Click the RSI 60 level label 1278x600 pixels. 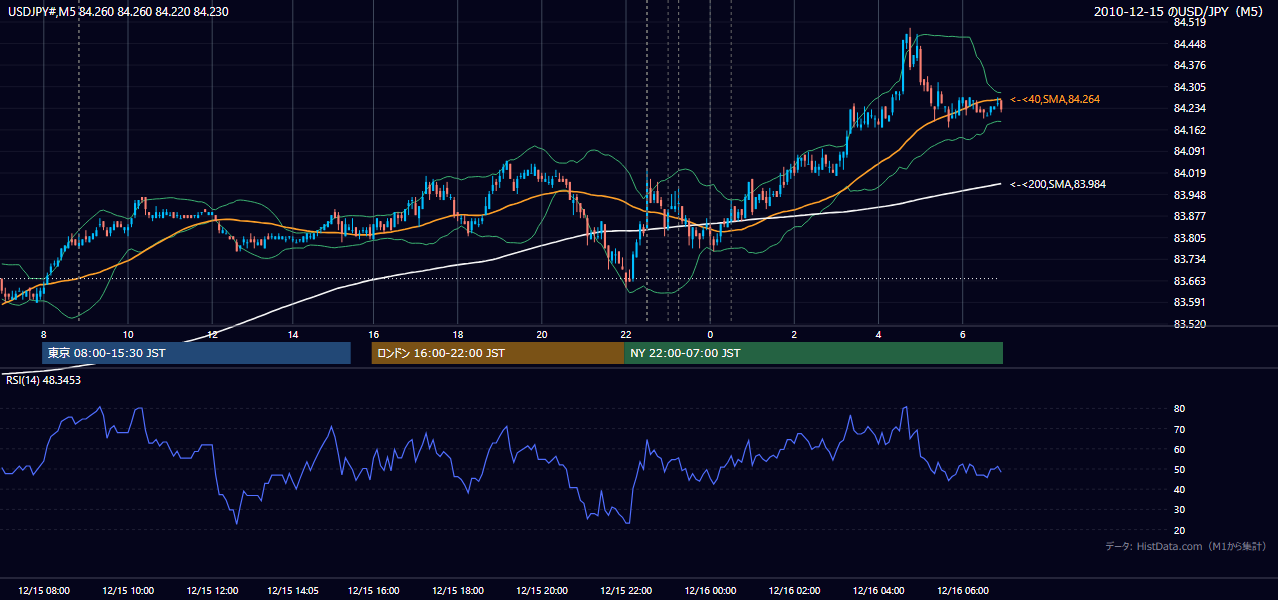coord(1179,449)
